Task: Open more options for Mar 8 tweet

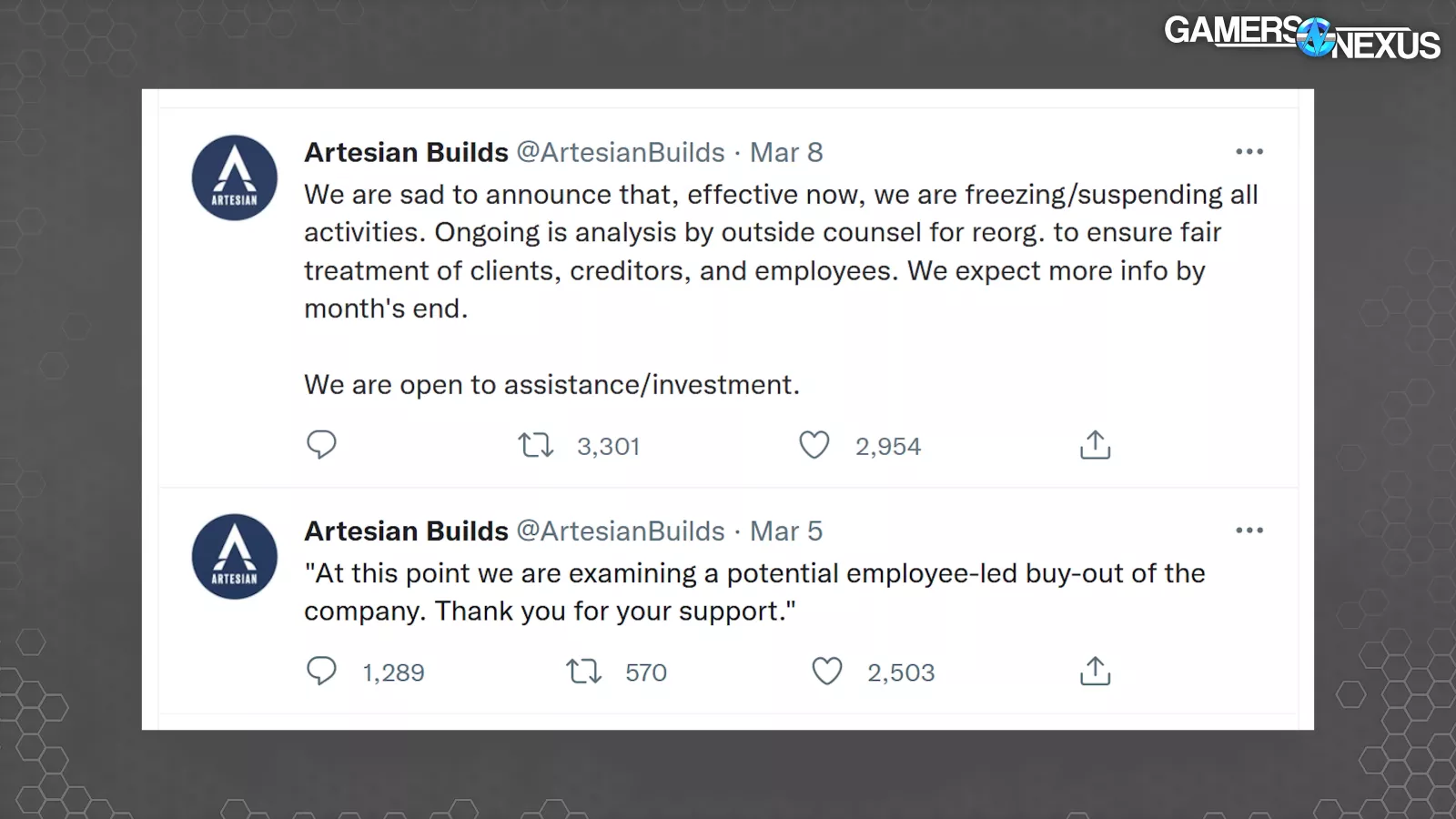Action: pos(1249,152)
